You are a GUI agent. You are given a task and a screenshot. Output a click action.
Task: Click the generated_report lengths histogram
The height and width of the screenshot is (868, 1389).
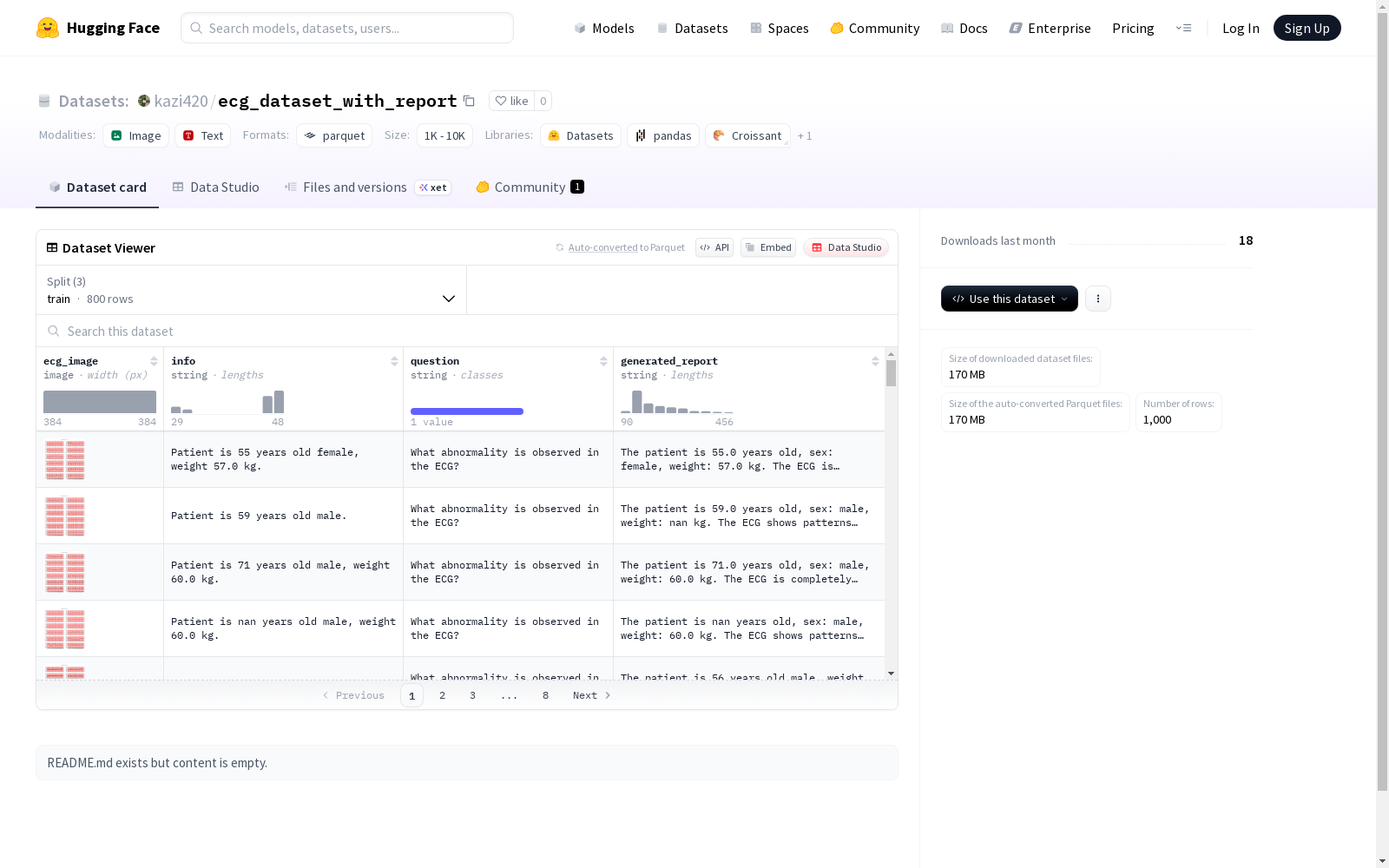click(677, 402)
